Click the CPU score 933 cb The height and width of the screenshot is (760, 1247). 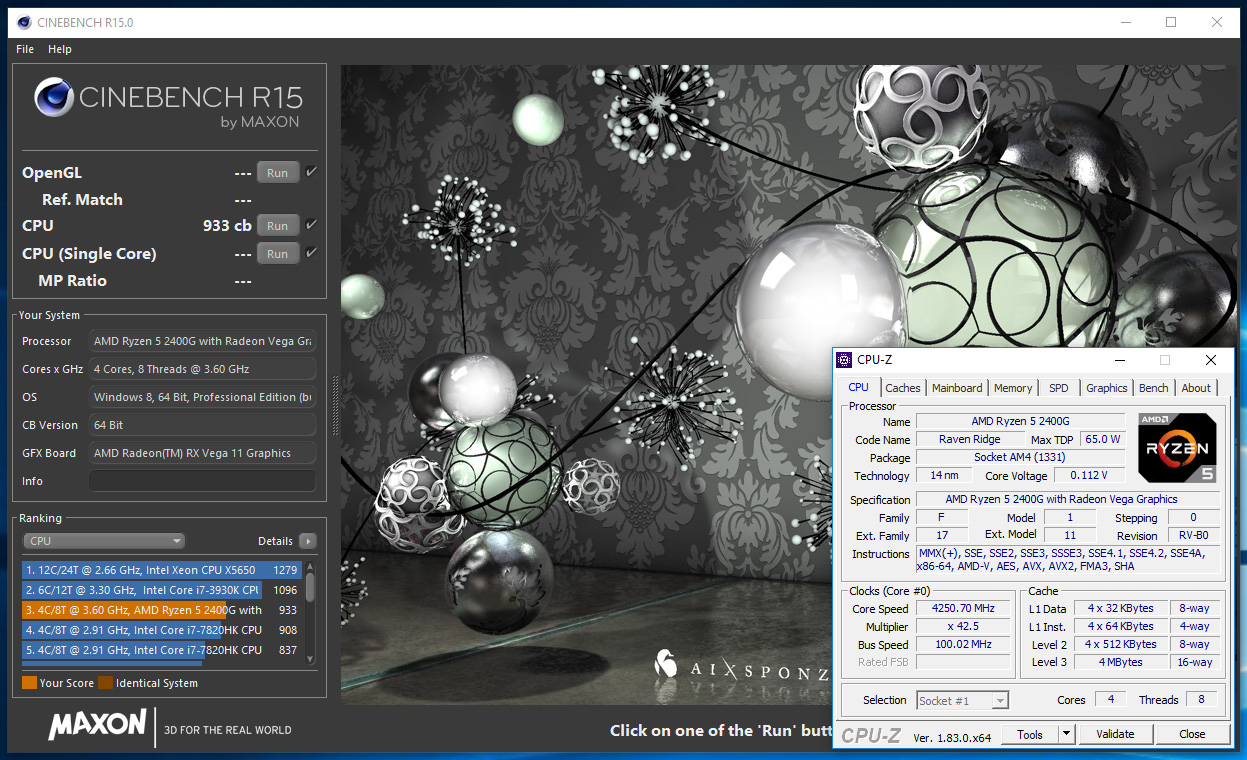coord(227,225)
